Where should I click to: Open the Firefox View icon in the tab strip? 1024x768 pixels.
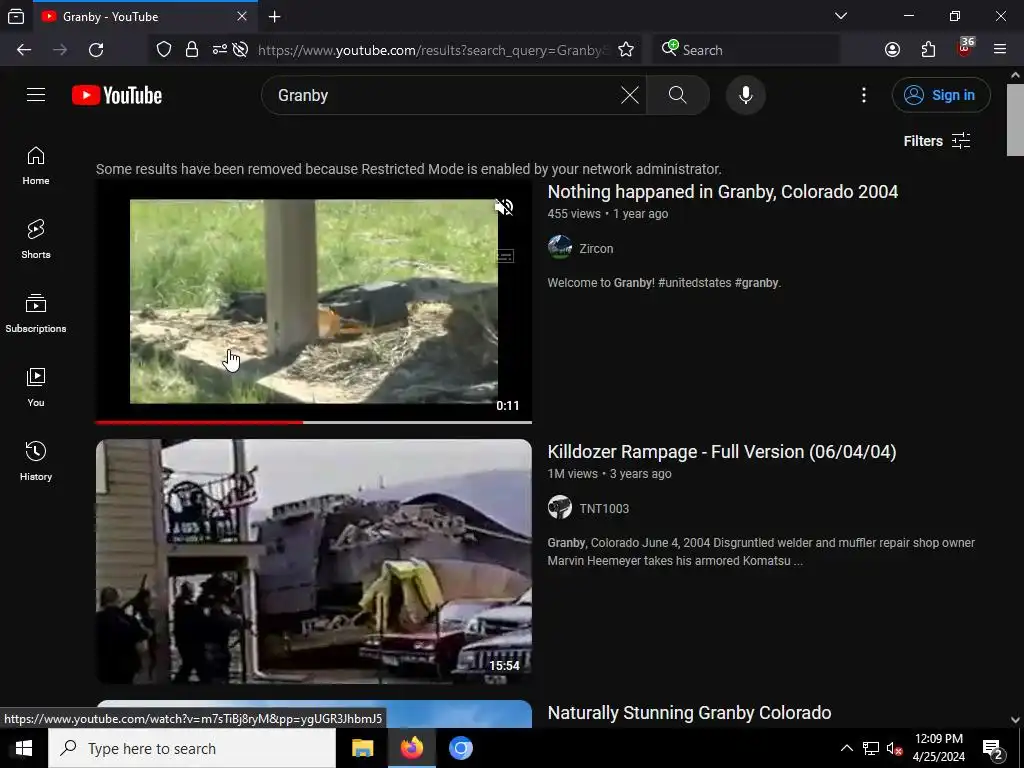click(x=16, y=17)
